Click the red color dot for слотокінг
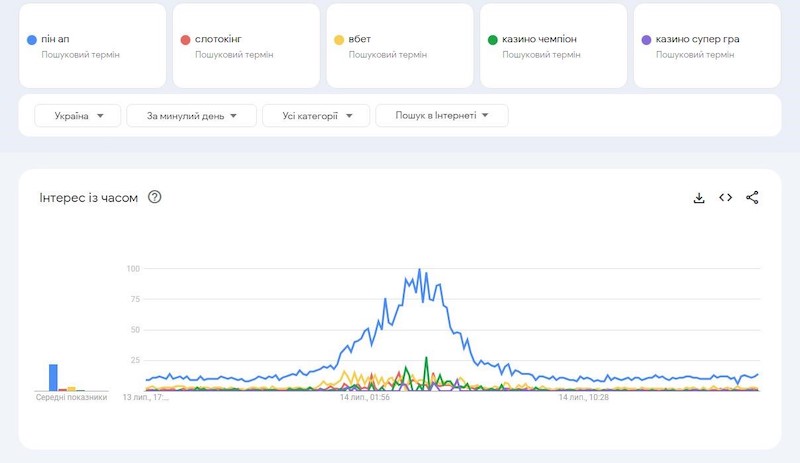 [x=185, y=40]
